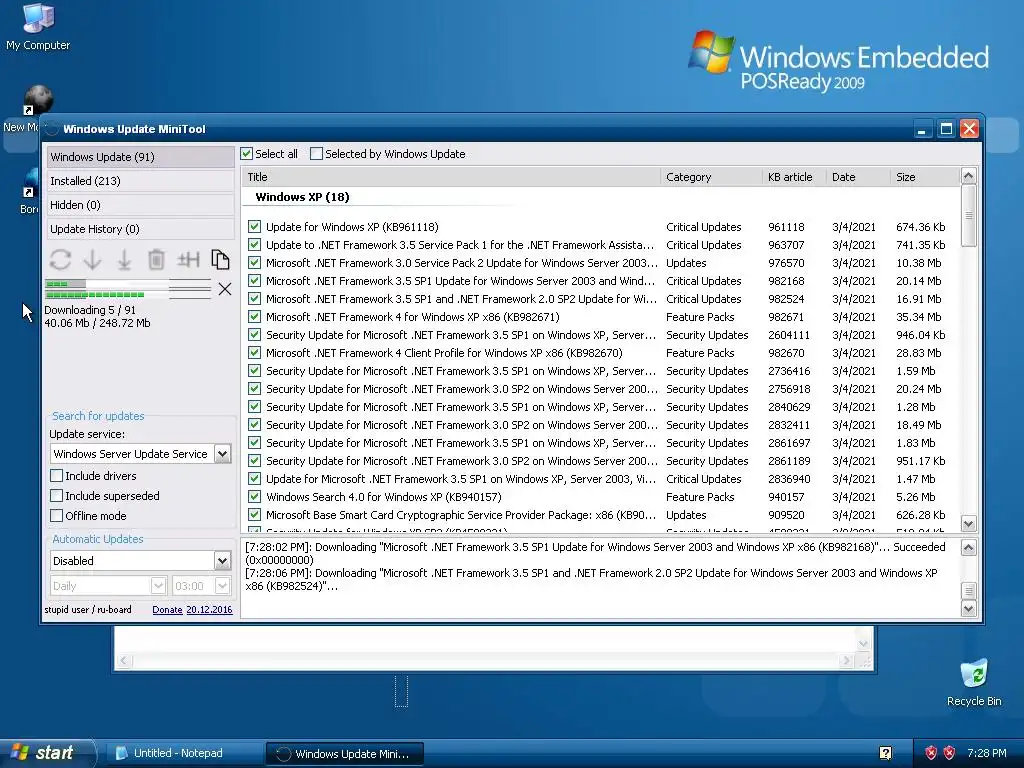Select KB article cell 2604111

point(788,335)
